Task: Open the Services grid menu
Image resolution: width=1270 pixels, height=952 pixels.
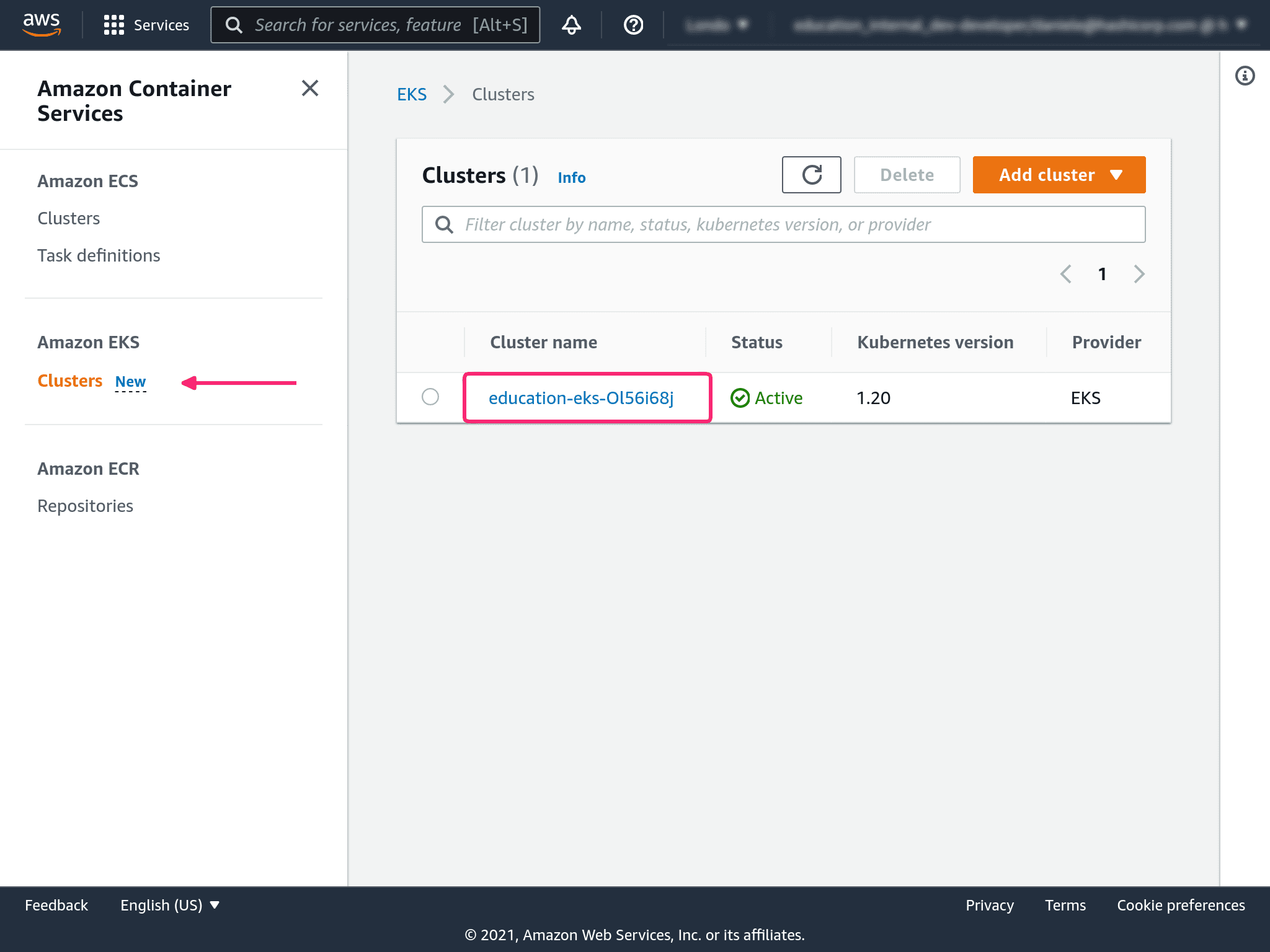Action: pos(146,25)
